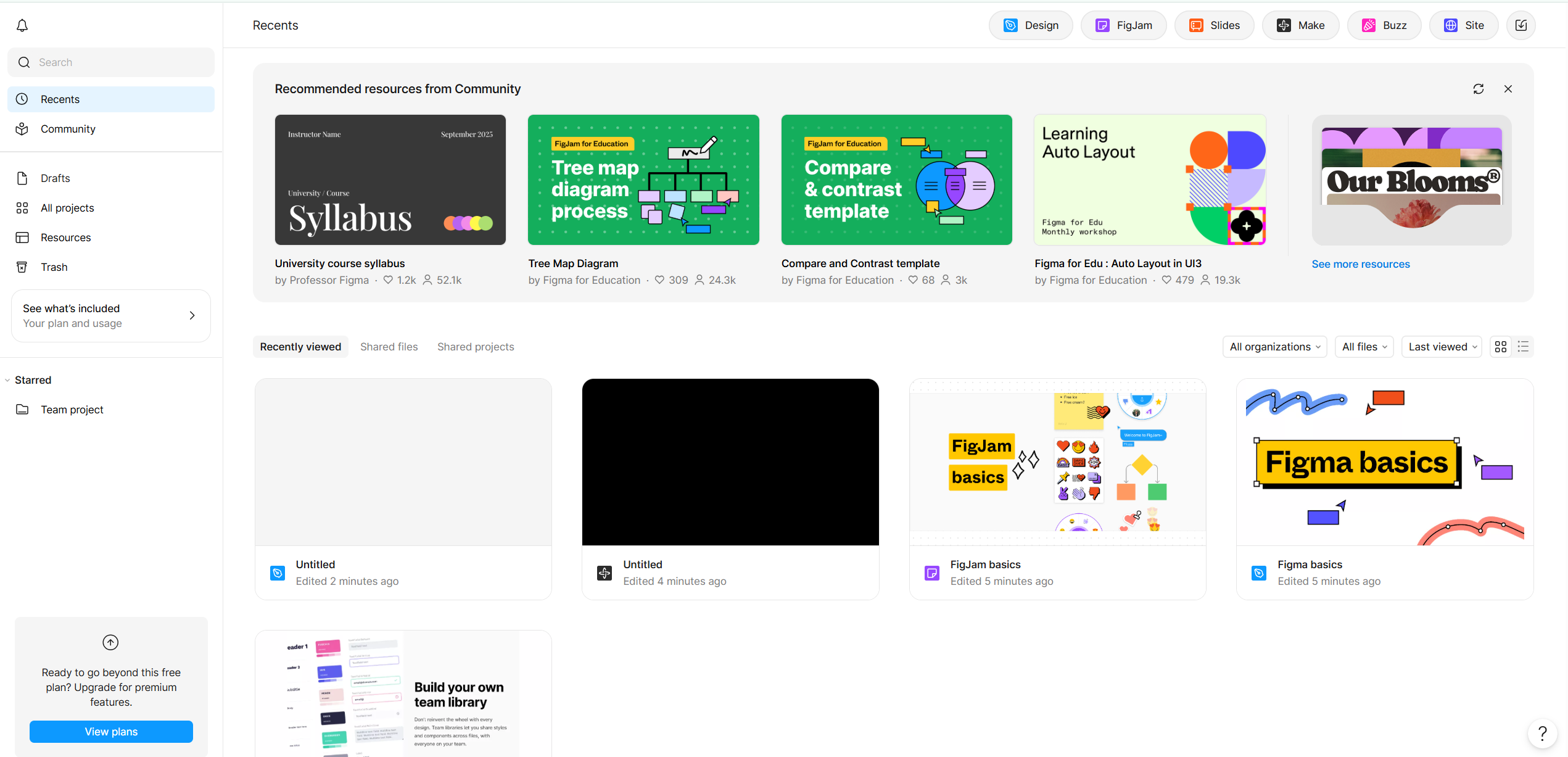Click the FigJam file icon on FigJam basics
The width and height of the screenshot is (1568, 757).
point(932,573)
